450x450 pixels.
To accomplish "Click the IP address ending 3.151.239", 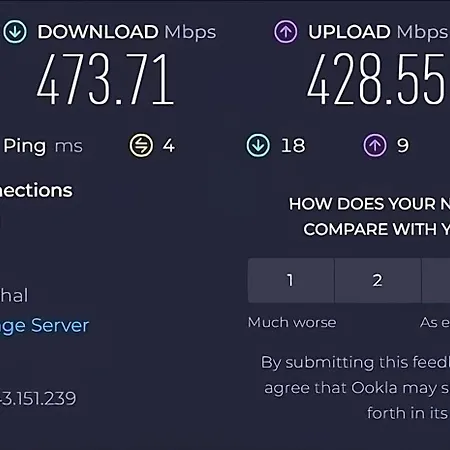I will pyautogui.click(x=38, y=398).
